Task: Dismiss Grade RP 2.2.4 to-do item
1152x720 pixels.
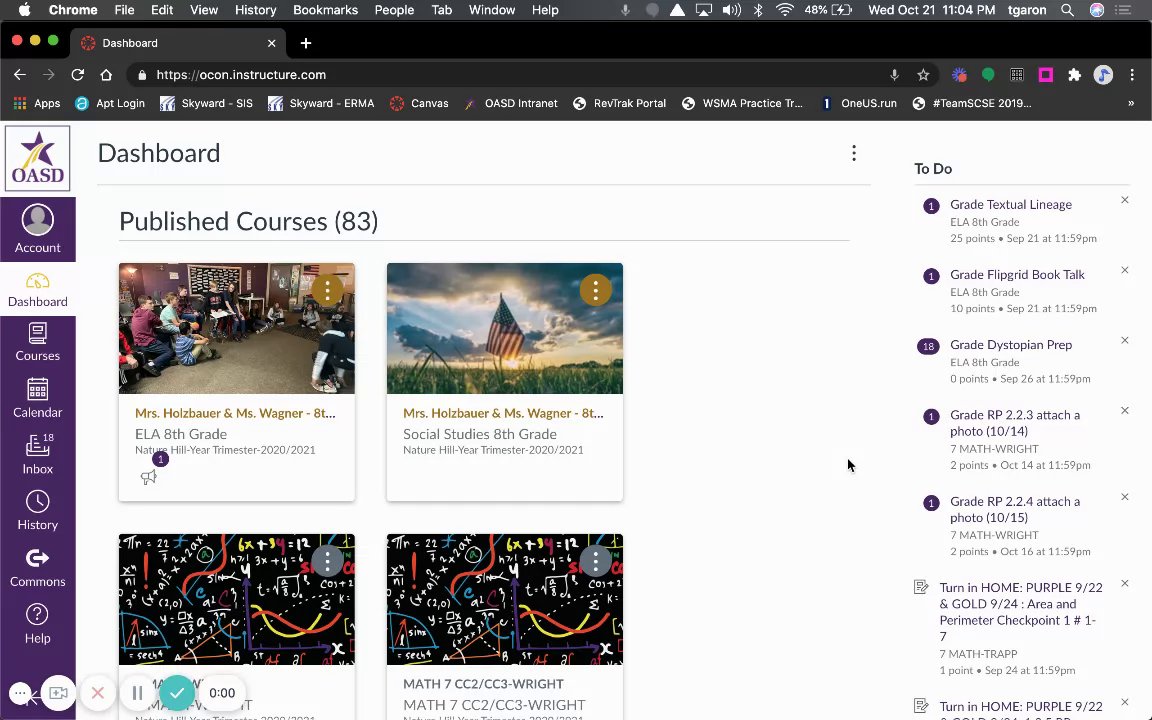Action: [1125, 497]
